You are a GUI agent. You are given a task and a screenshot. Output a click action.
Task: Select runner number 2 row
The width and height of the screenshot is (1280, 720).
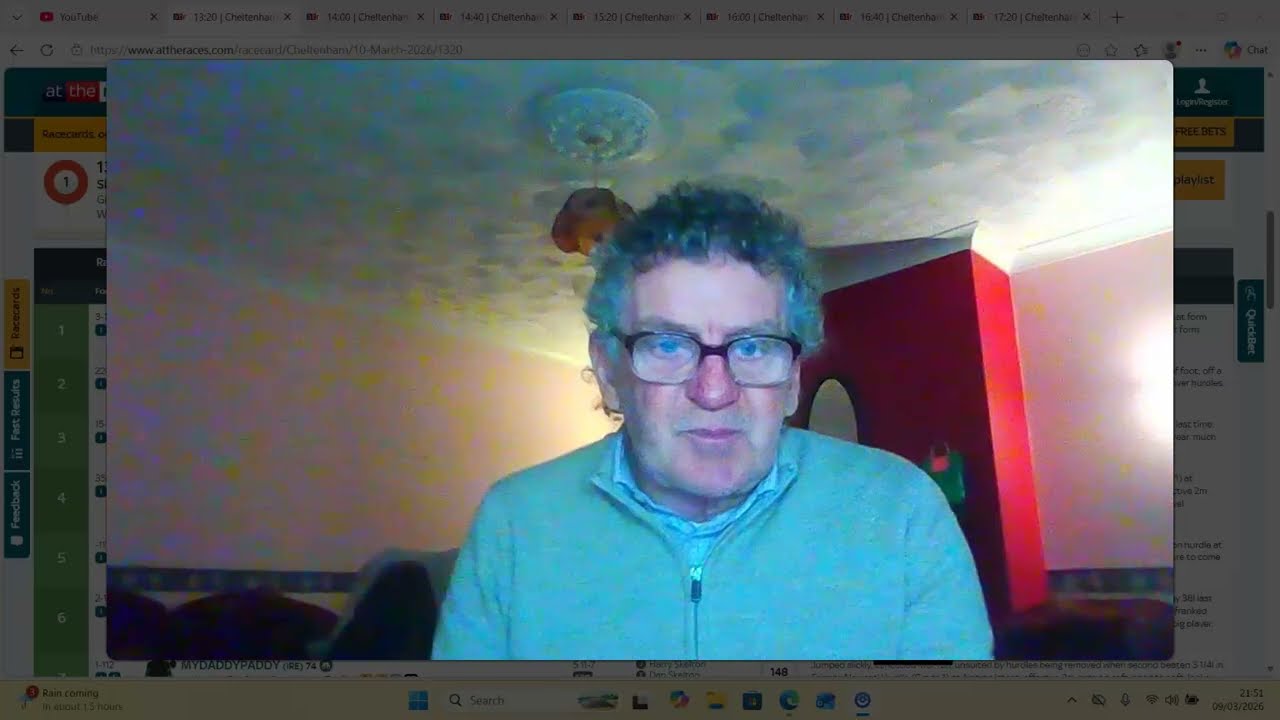point(61,384)
